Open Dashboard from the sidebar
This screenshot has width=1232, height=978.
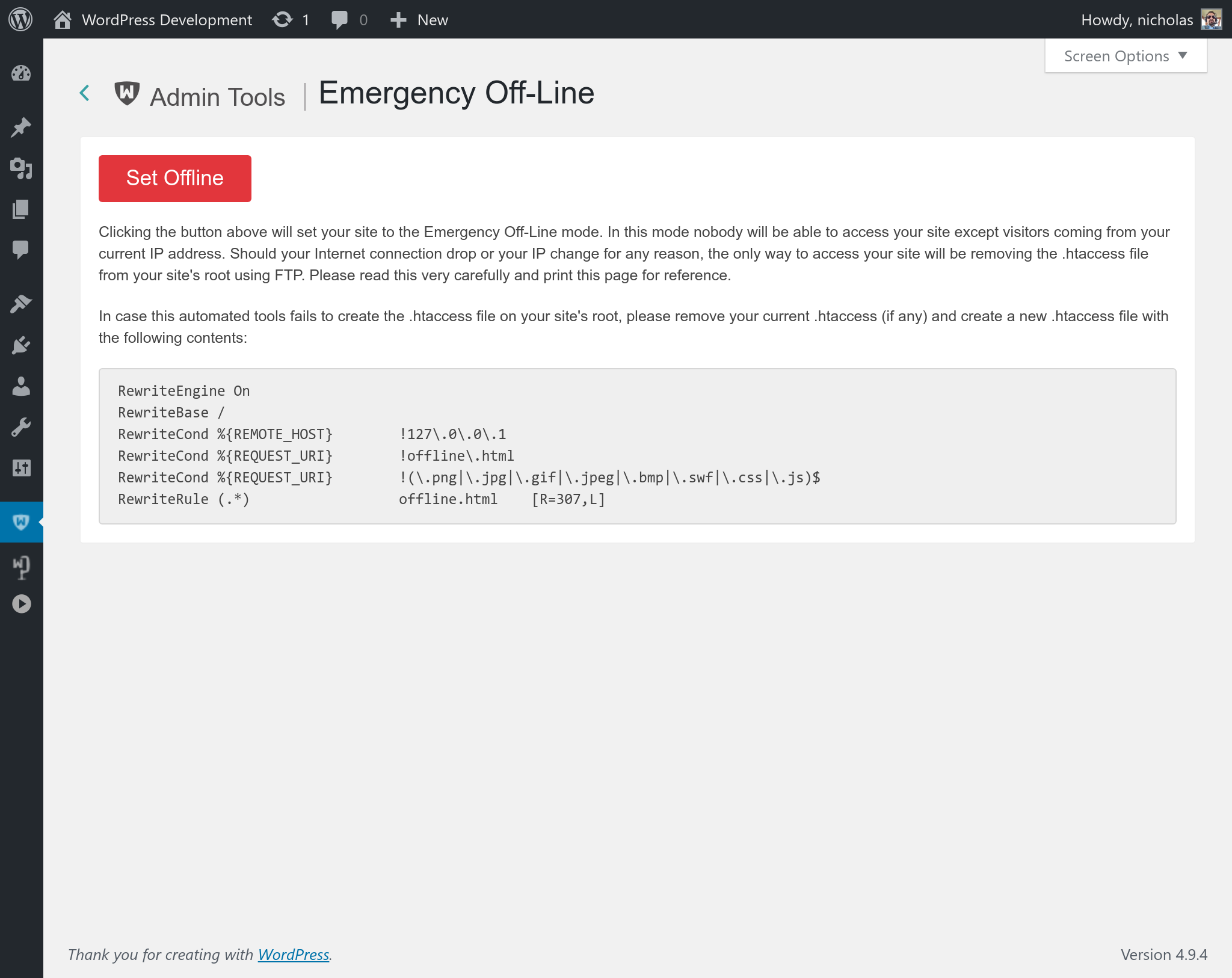[21, 73]
